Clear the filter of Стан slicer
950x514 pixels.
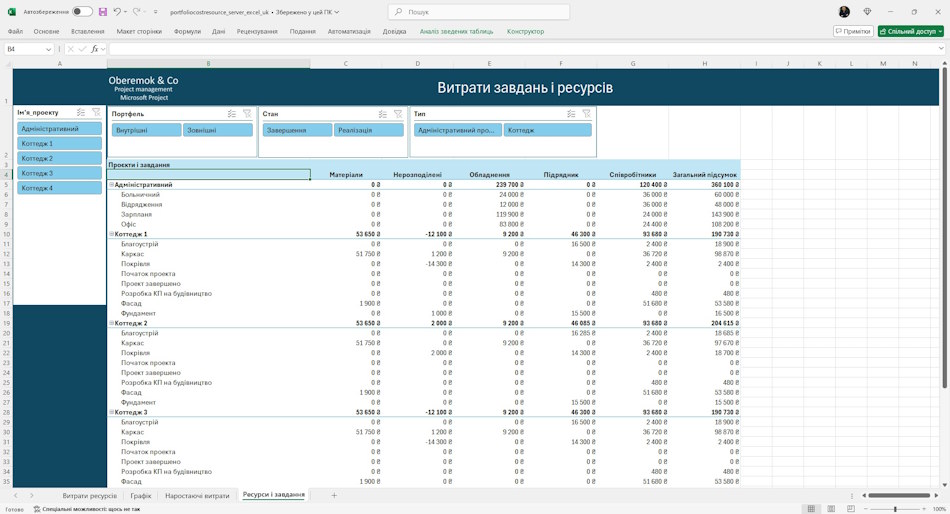[397, 113]
